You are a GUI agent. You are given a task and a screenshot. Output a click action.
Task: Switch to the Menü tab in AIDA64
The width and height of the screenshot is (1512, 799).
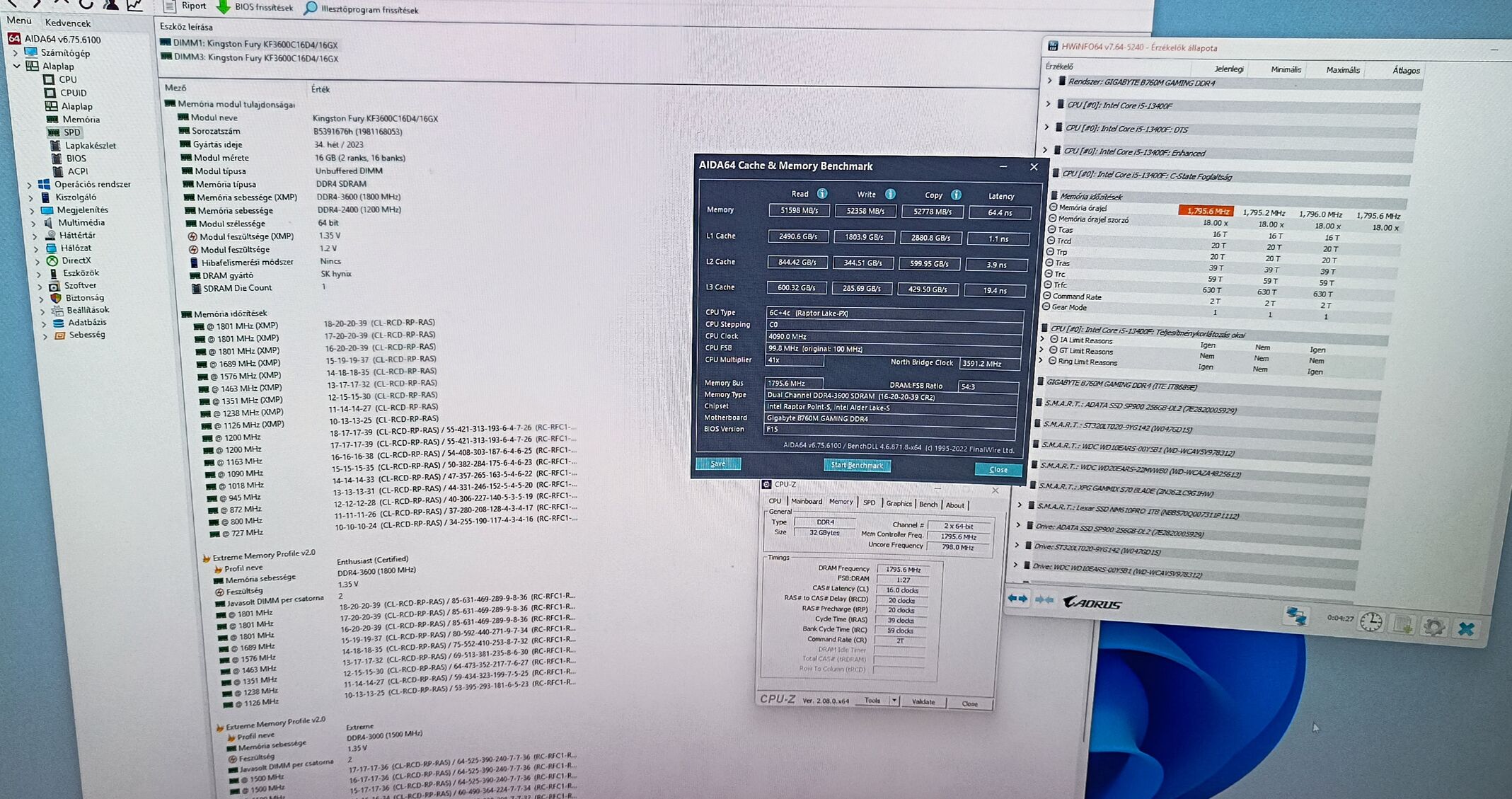pos(19,21)
